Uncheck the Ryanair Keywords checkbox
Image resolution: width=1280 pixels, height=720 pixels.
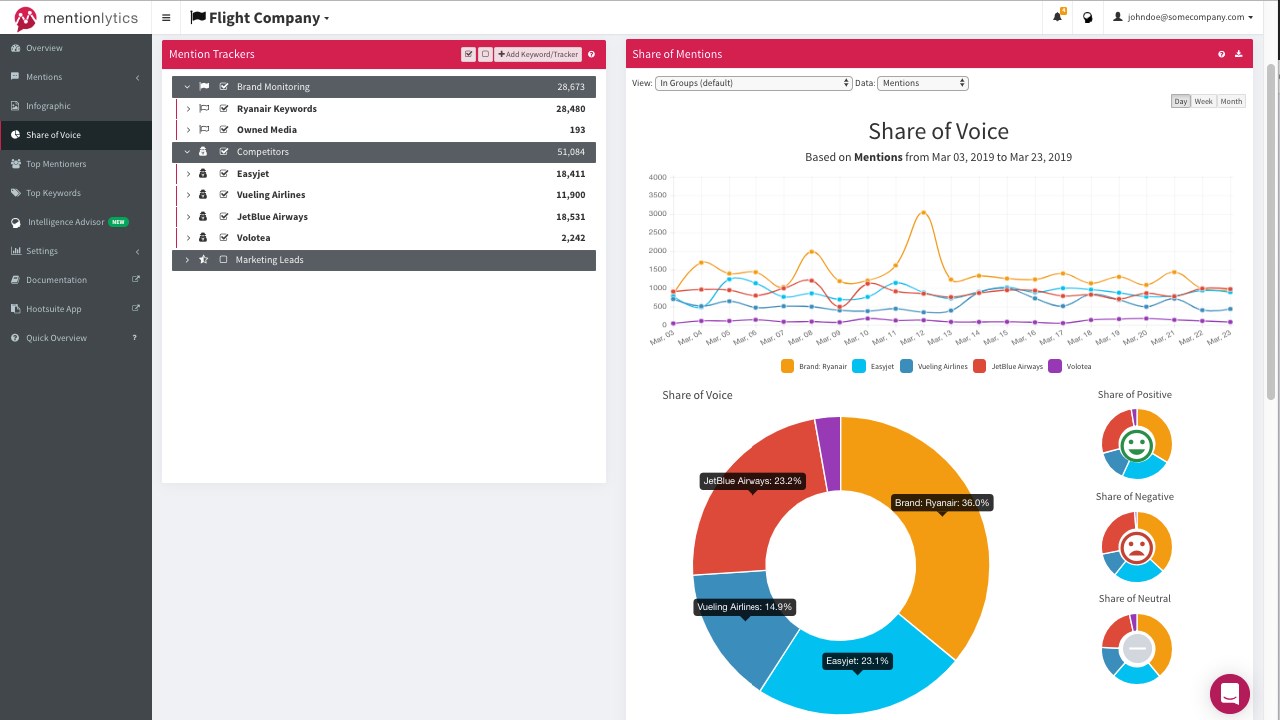(224, 109)
